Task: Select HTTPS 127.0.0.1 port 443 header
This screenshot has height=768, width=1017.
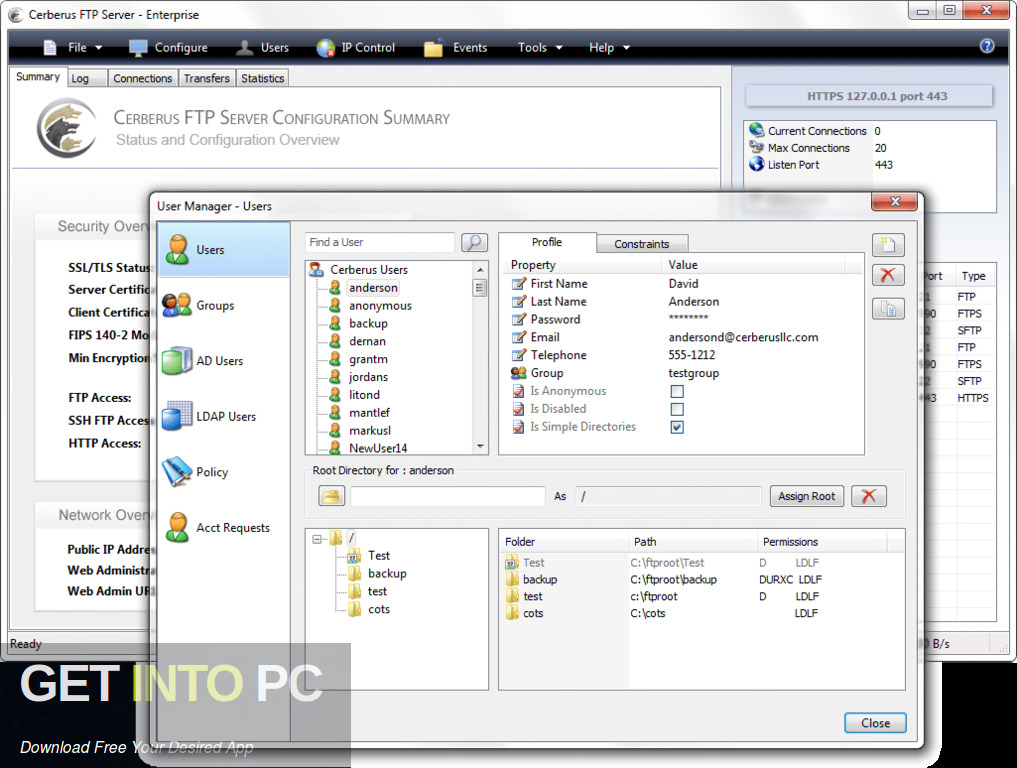Action: 869,96
